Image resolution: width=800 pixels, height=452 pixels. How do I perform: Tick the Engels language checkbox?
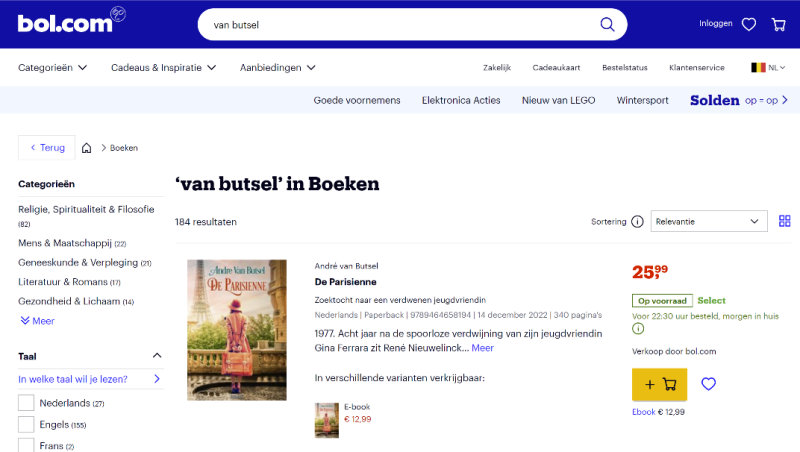coord(26,424)
